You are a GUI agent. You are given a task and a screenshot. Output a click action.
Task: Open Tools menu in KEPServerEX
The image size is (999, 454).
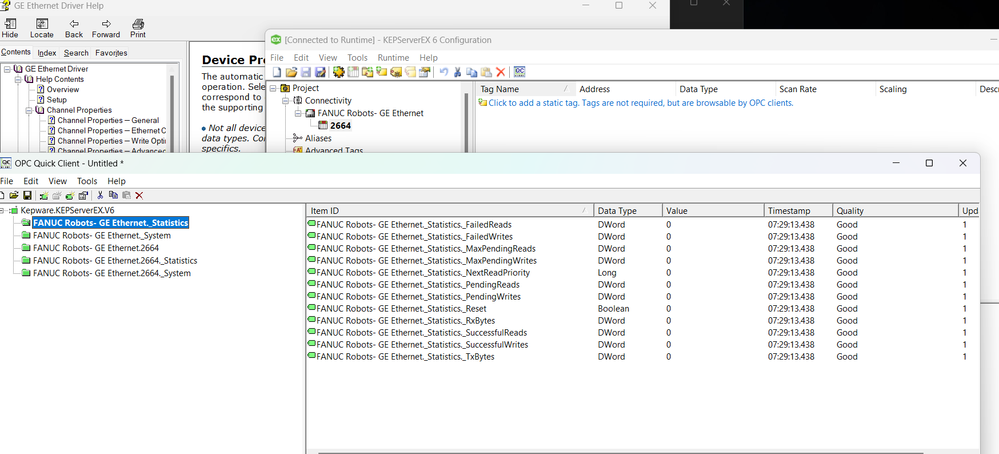coord(357,57)
